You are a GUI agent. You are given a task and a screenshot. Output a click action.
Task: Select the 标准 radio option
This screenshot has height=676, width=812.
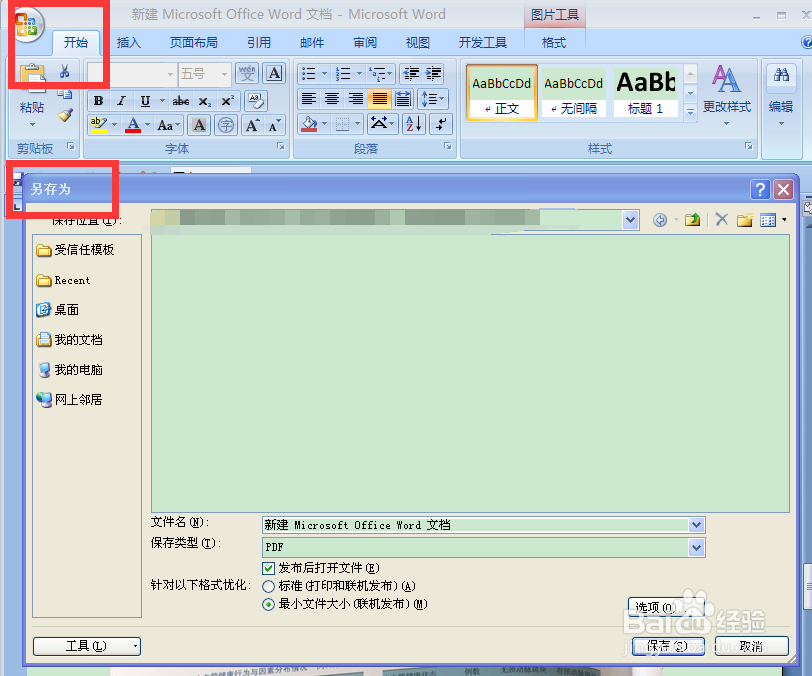coord(268,586)
